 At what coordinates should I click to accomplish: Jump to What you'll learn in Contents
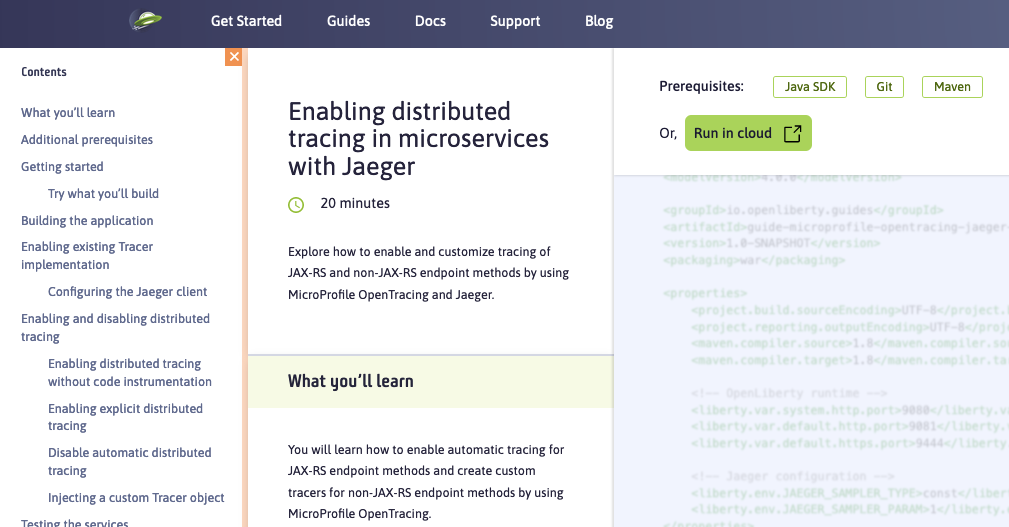(x=68, y=113)
